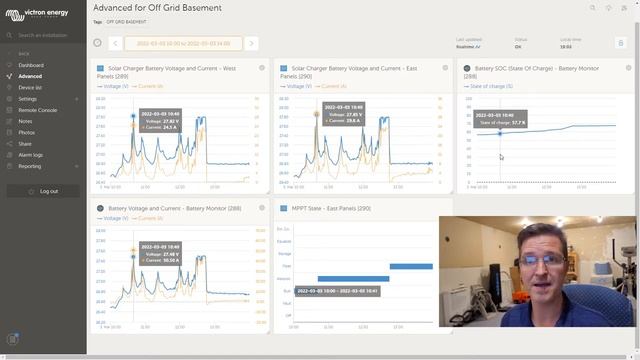The height and width of the screenshot is (360, 640).
Task: Click the East Panels solar charger device icon
Action: pos(284,68)
